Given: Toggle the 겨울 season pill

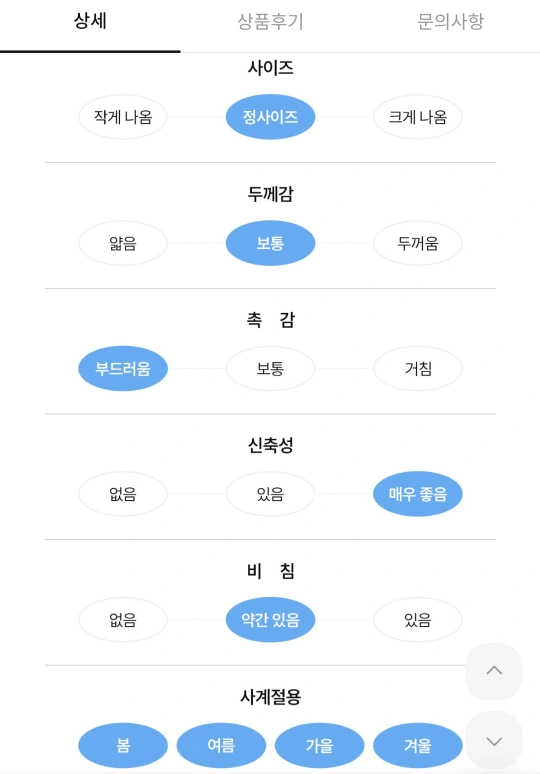Looking at the screenshot, I should [418, 745].
